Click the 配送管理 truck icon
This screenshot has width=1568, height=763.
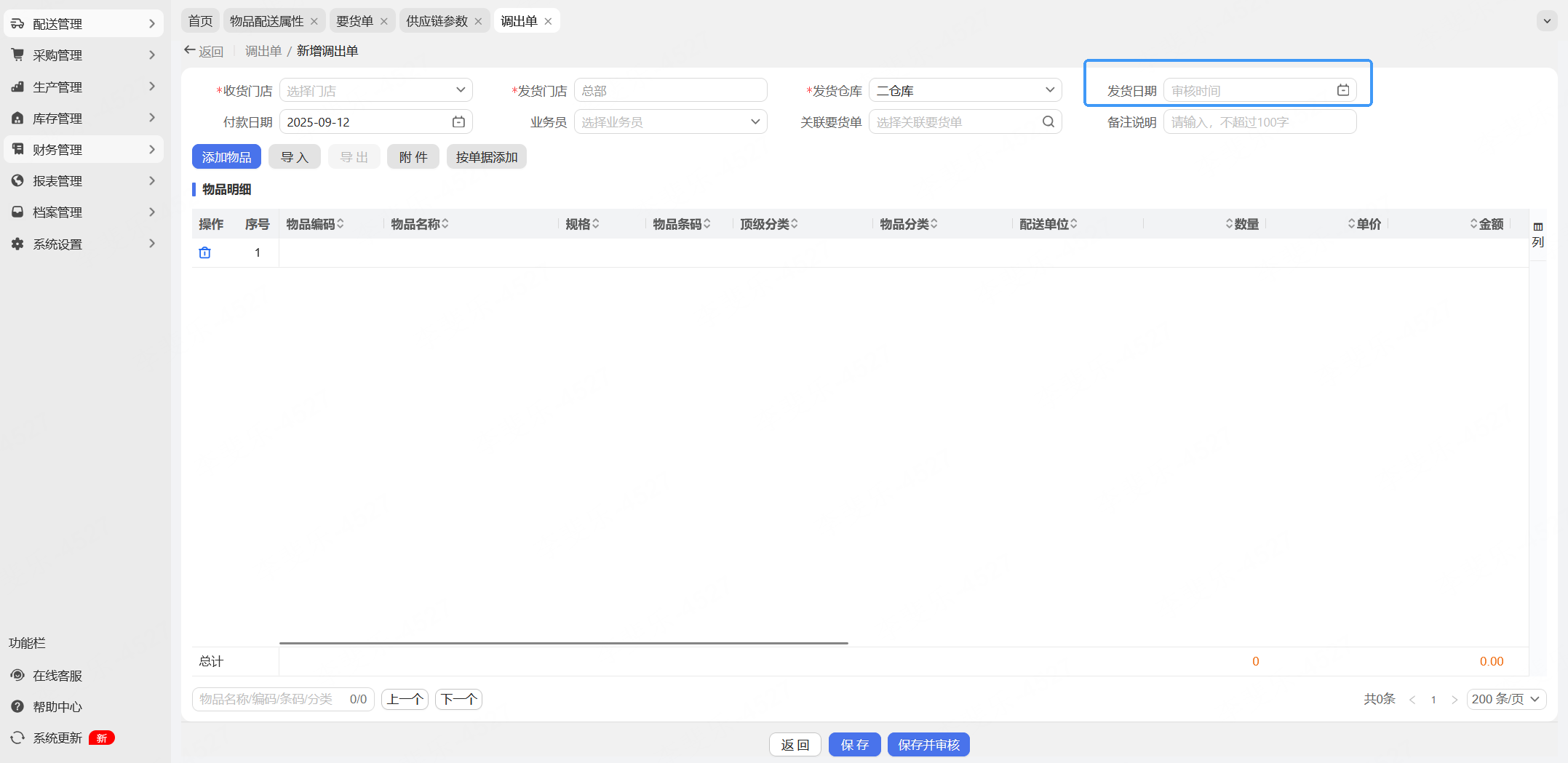(x=17, y=24)
